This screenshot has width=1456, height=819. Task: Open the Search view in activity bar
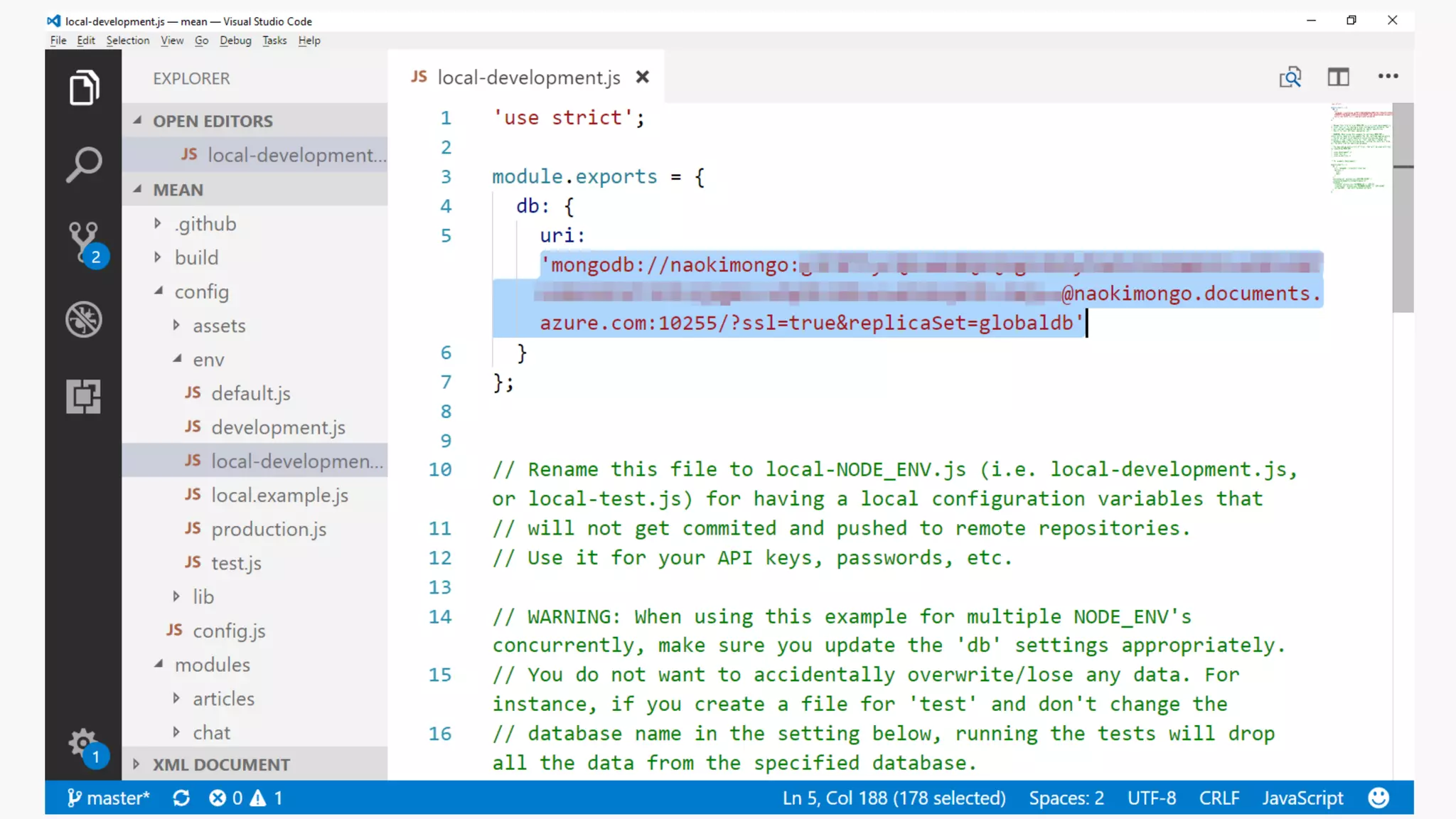click(x=84, y=165)
